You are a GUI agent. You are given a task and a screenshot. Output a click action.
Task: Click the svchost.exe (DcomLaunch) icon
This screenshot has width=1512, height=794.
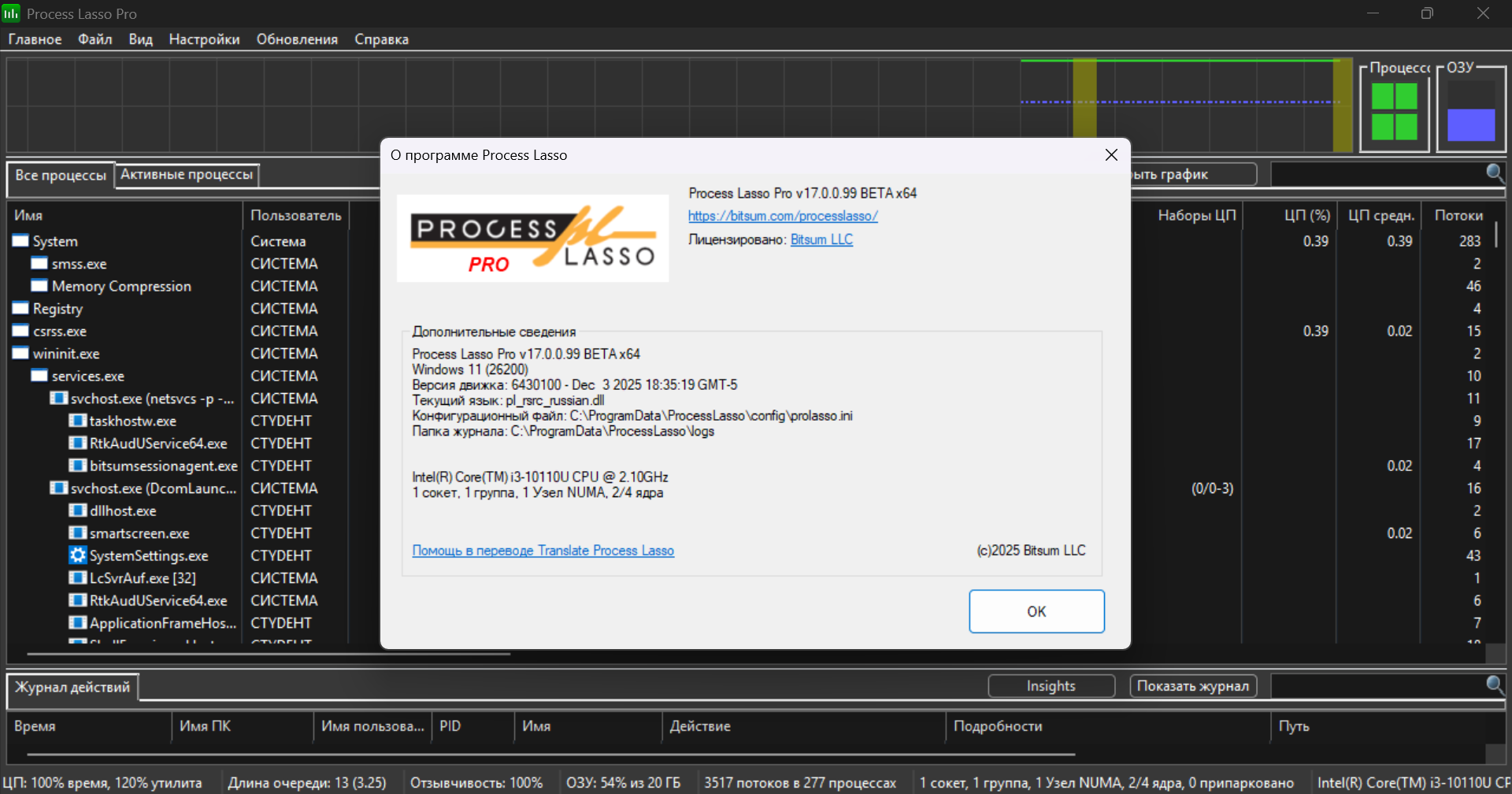point(58,488)
